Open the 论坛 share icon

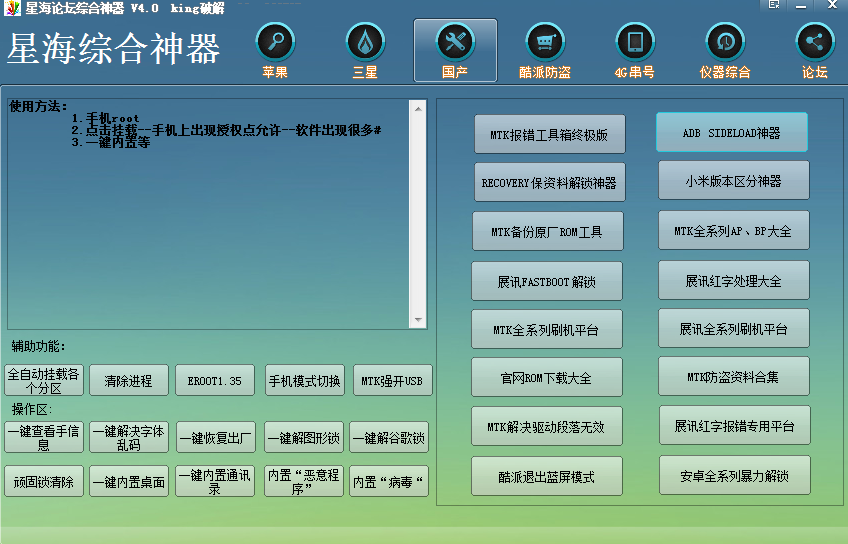tap(815, 42)
